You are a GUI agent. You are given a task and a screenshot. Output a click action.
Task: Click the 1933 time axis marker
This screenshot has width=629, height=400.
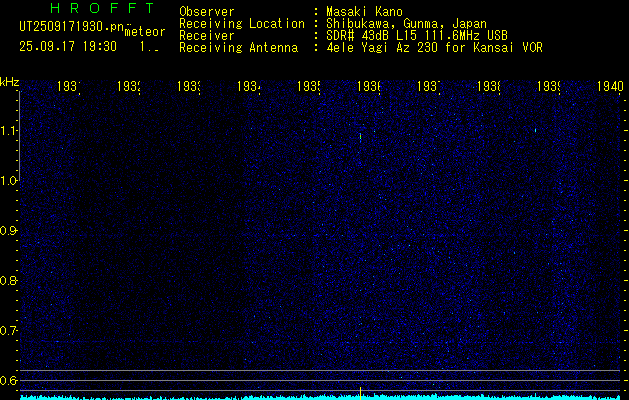(189, 87)
